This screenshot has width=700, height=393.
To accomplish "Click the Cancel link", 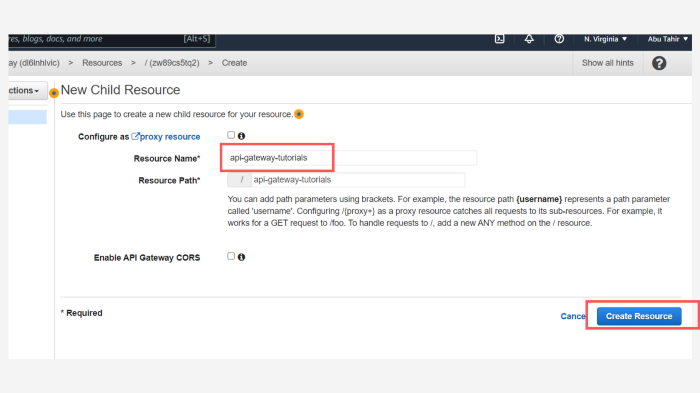I will (x=573, y=316).
